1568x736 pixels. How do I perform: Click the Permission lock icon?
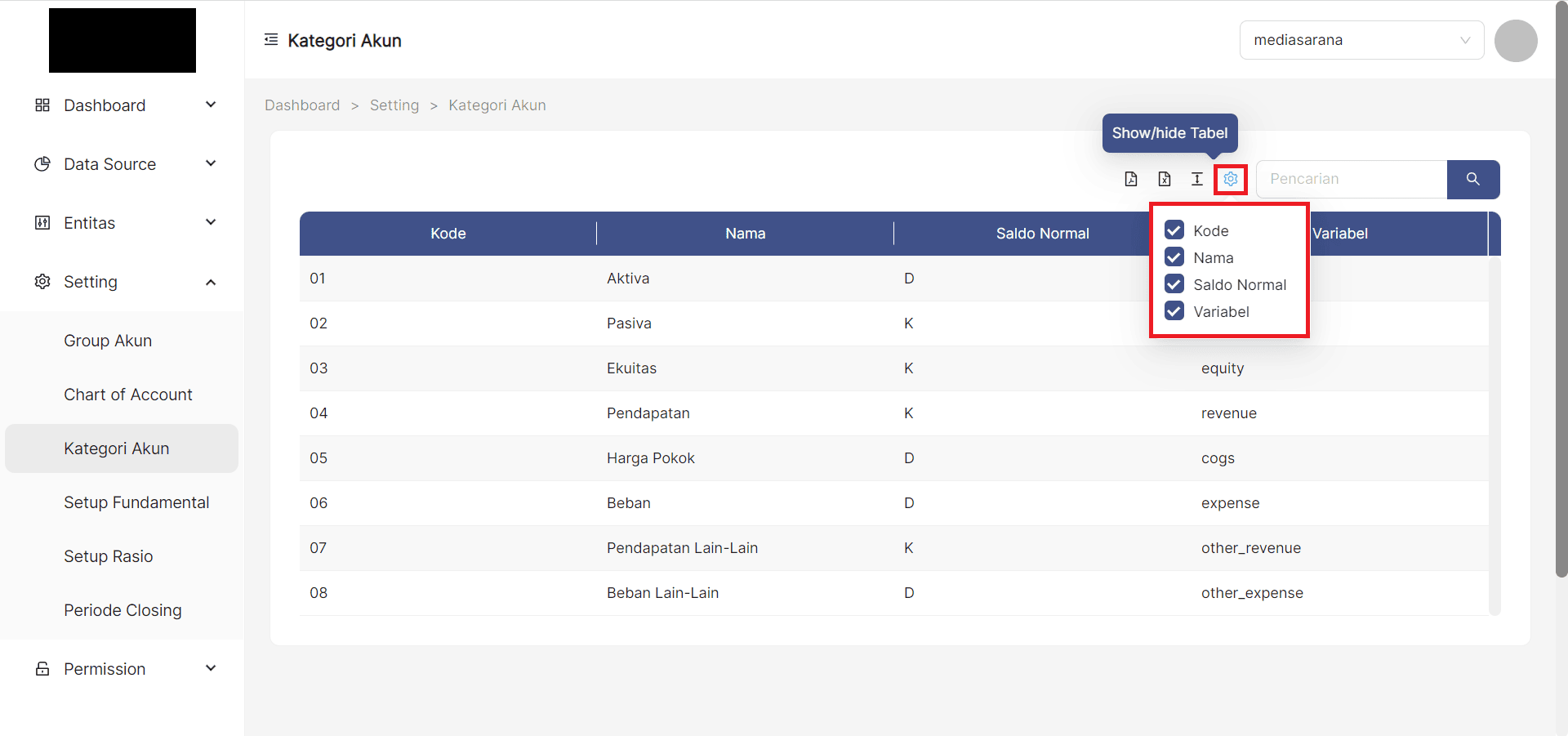pyautogui.click(x=42, y=668)
